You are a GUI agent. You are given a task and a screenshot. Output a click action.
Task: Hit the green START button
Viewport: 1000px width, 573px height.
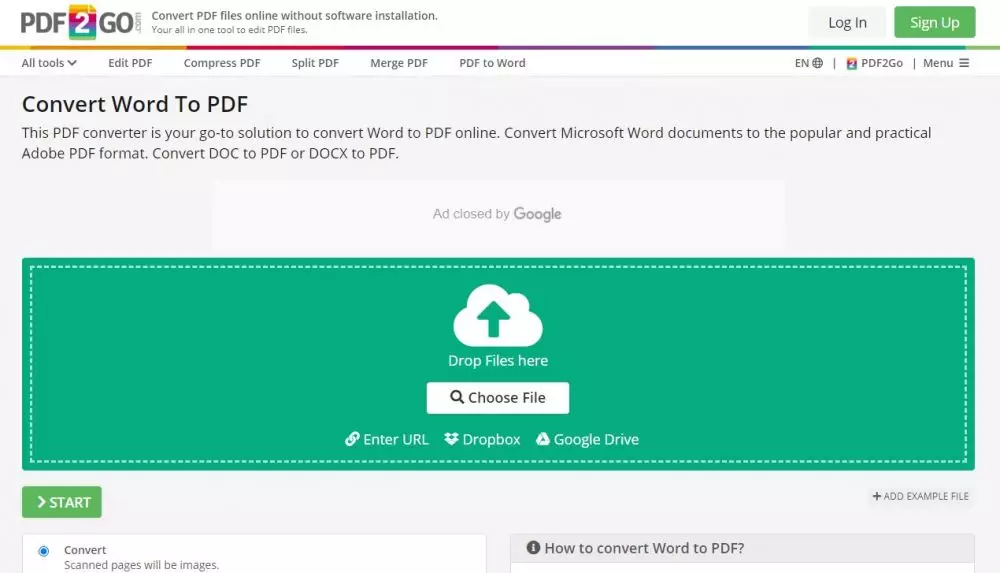point(62,502)
